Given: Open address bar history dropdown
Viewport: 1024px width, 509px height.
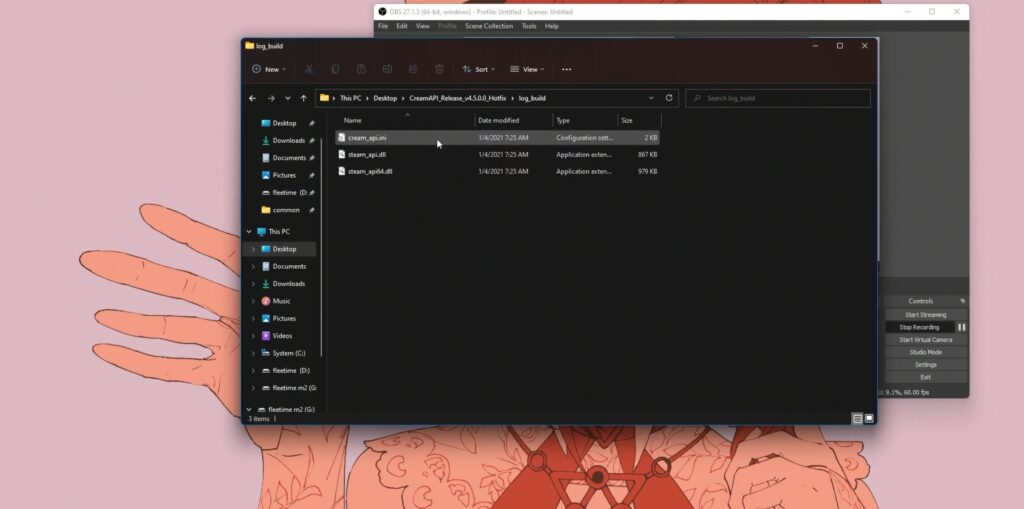Looking at the screenshot, I should pos(651,98).
